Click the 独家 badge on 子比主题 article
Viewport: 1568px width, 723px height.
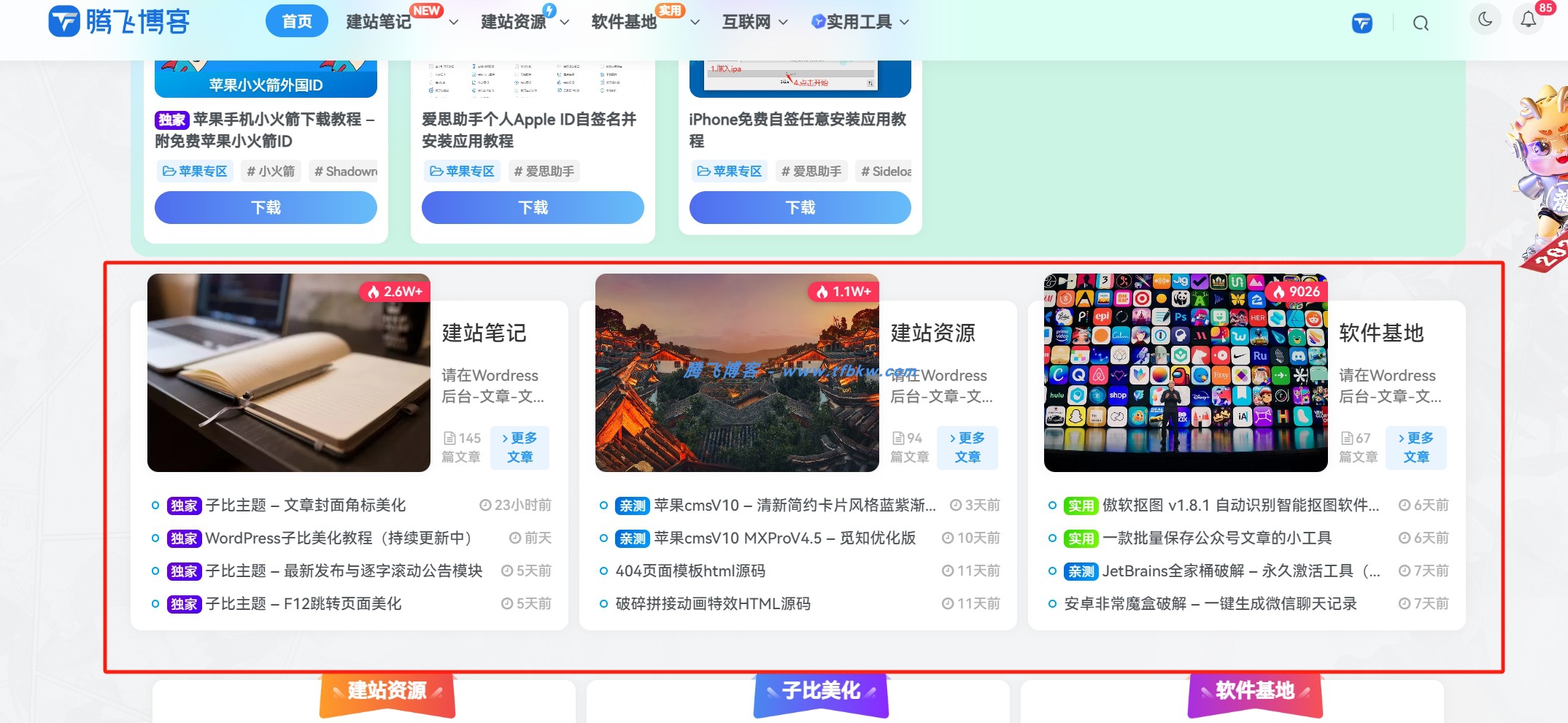[183, 505]
